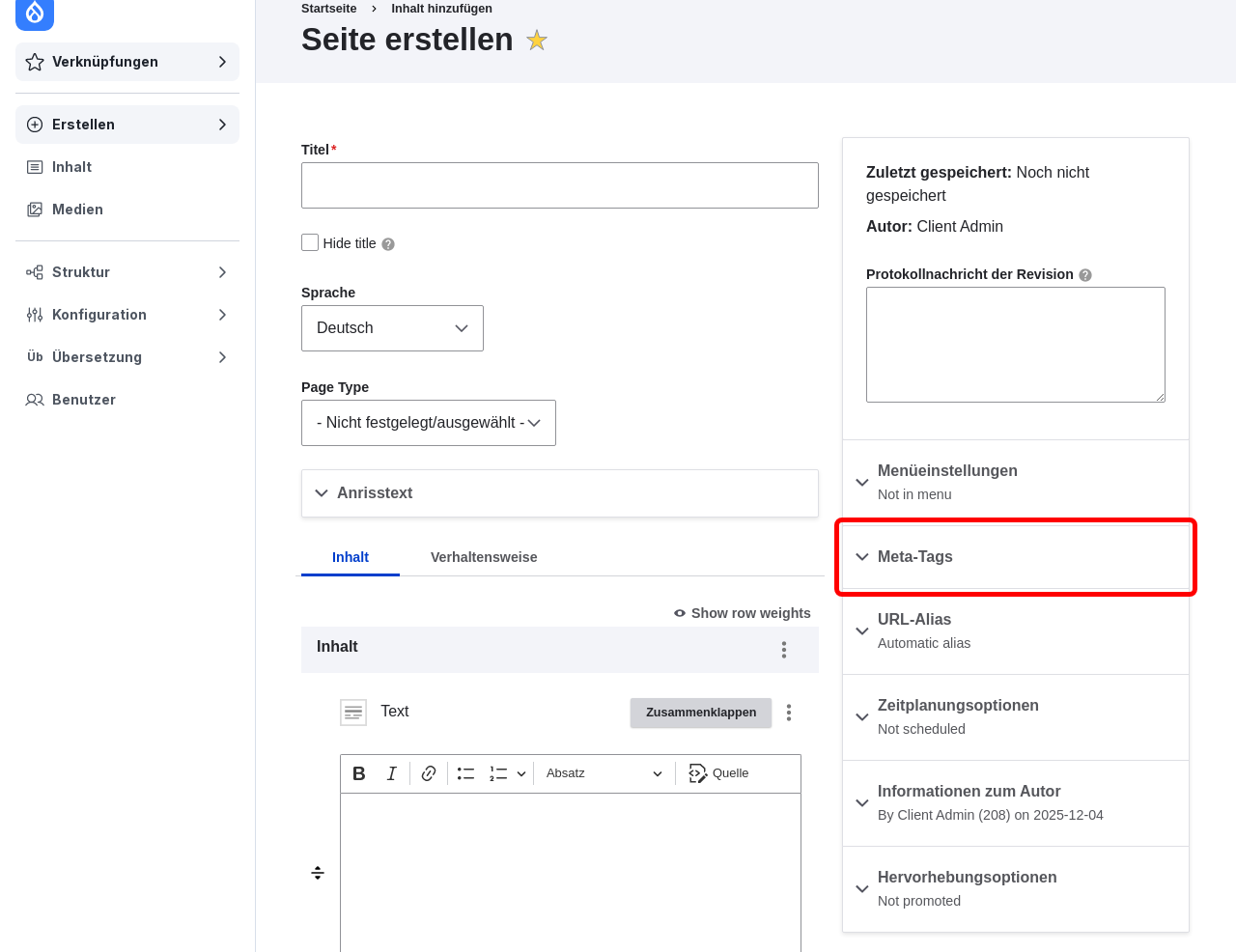Image resolution: width=1236 pixels, height=952 pixels.
Task: Open the Inhalt section three-dot menu
Action: click(x=784, y=650)
